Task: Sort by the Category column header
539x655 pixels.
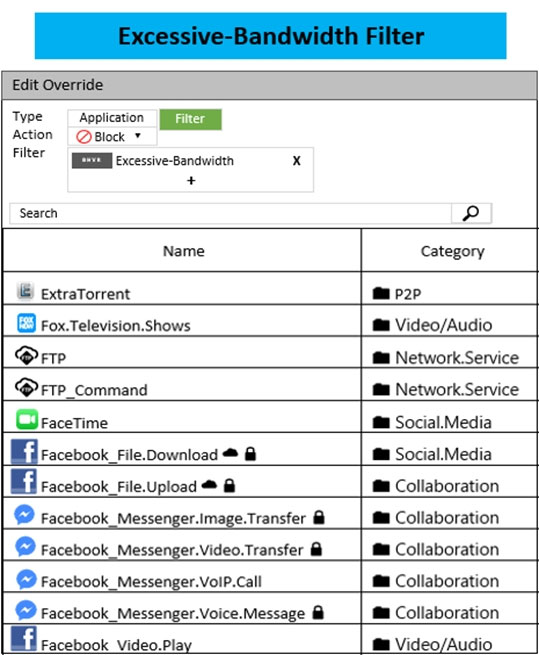Action: pos(453,251)
